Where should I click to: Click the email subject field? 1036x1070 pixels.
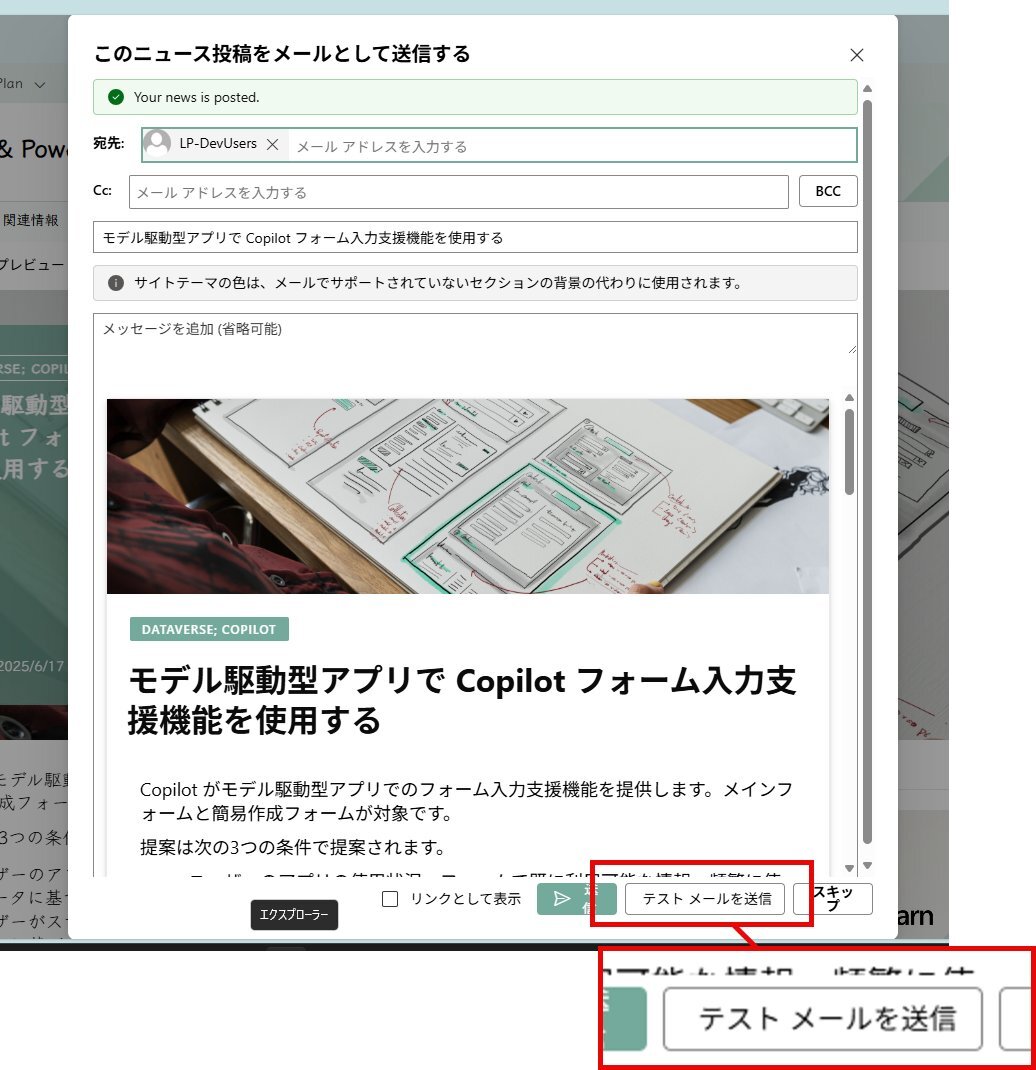click(x=475, y=237)
